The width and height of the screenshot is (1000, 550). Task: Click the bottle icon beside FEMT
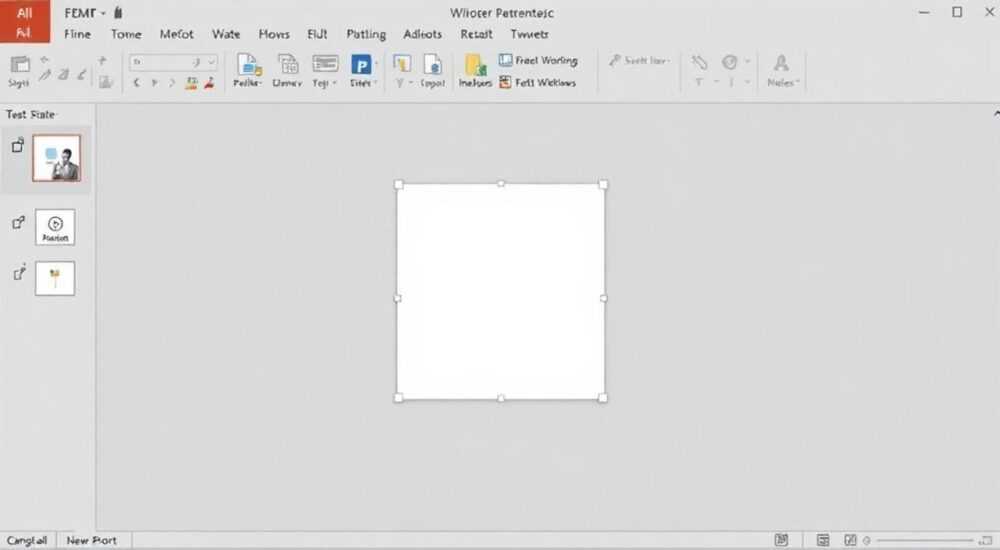[118, 12]
